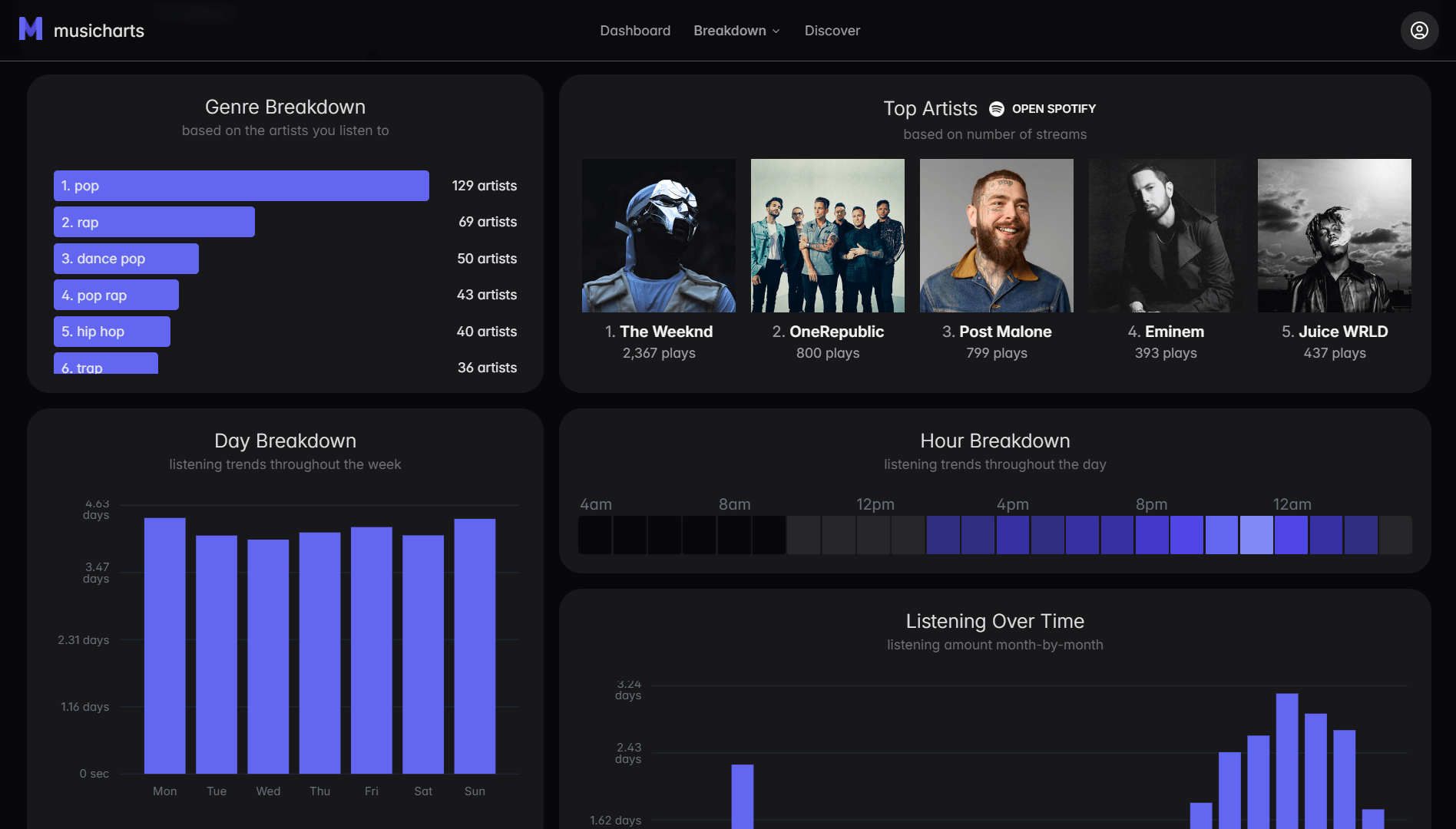Click the Eminem artist name
Screen dimensions: 1456x829
click(x=1174, y=332)
